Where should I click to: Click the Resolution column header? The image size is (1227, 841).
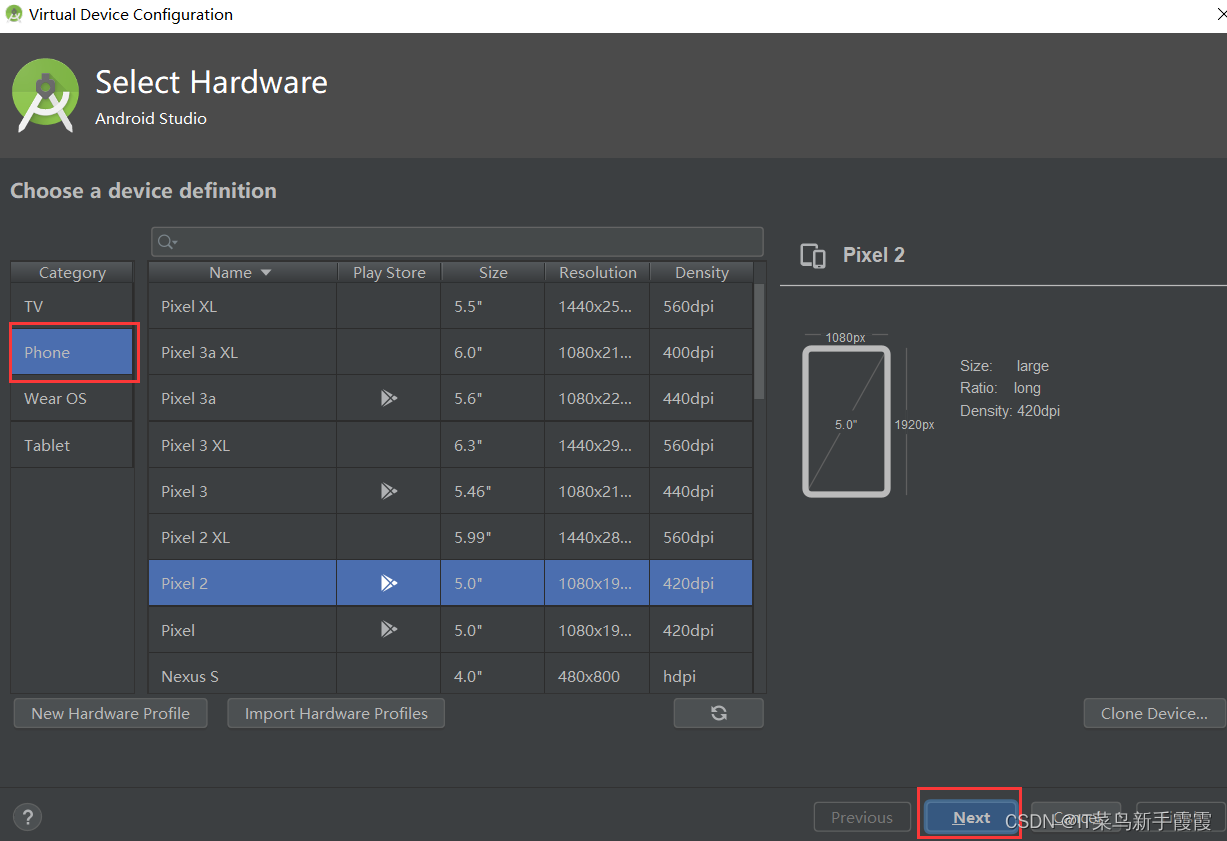598,272
